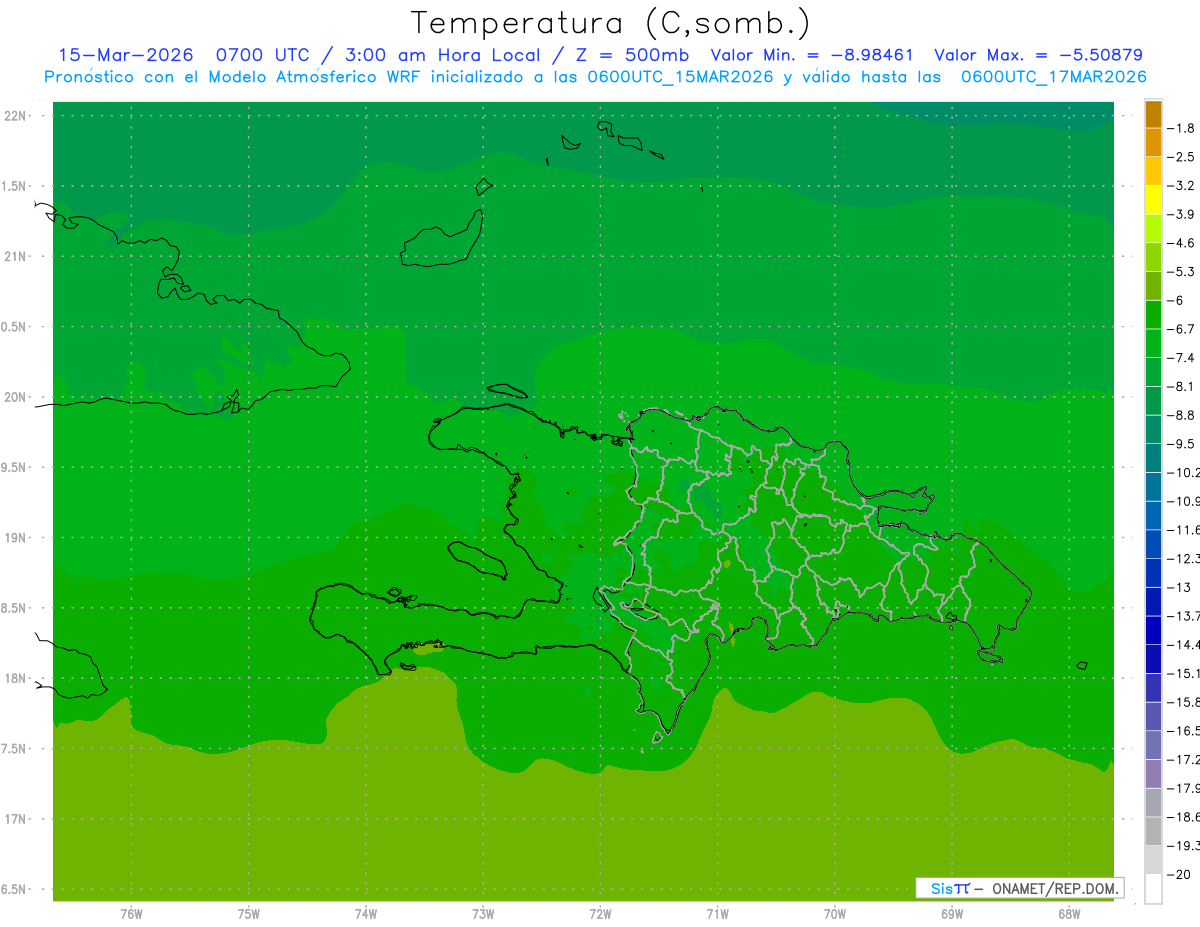1200x927 pixels.
Task: Click the init time "0600UTC_15MAR2026"
Action: 680,77
